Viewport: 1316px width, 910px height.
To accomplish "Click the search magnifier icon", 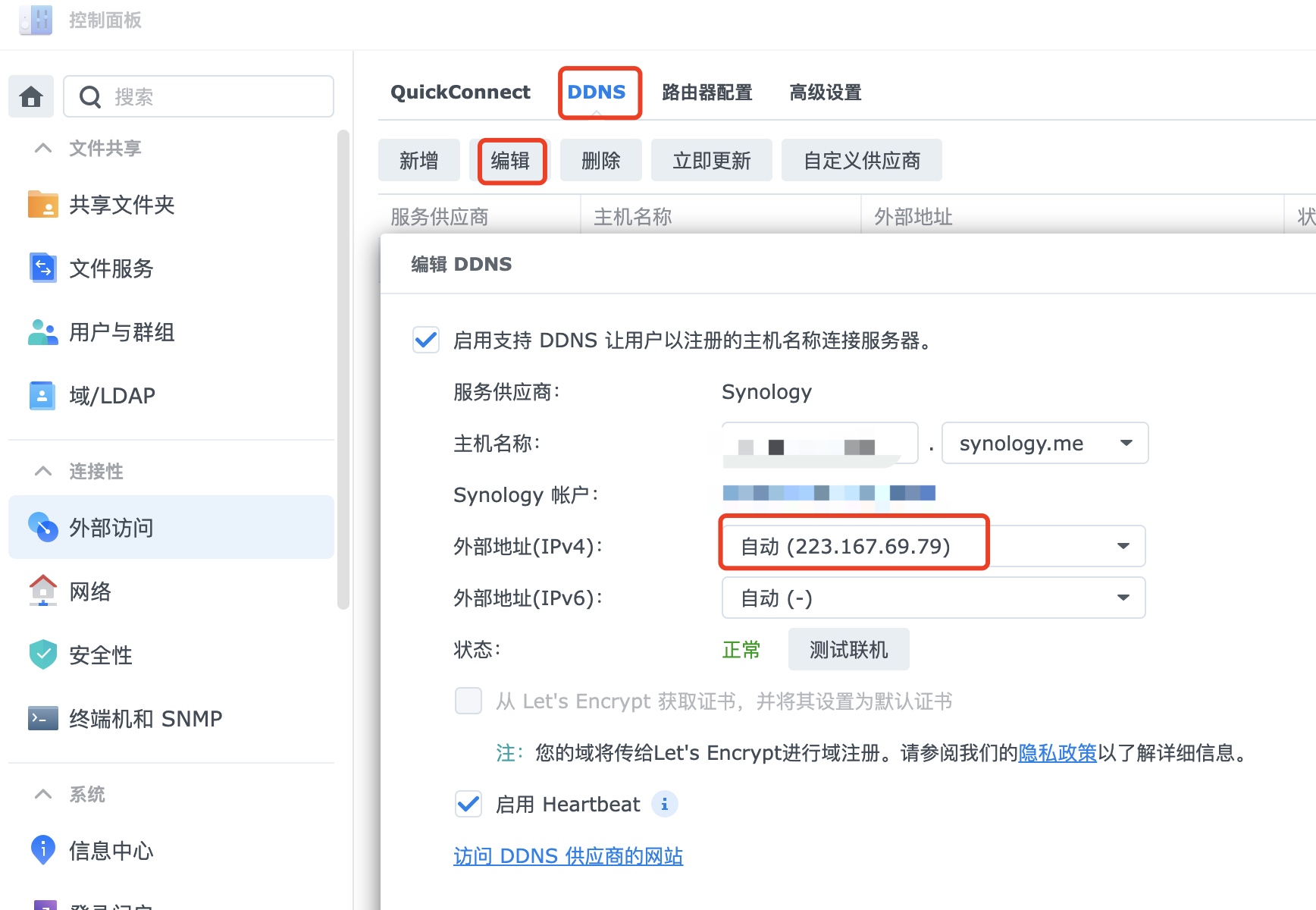I will pyautogui.click(x=90, y=97).
